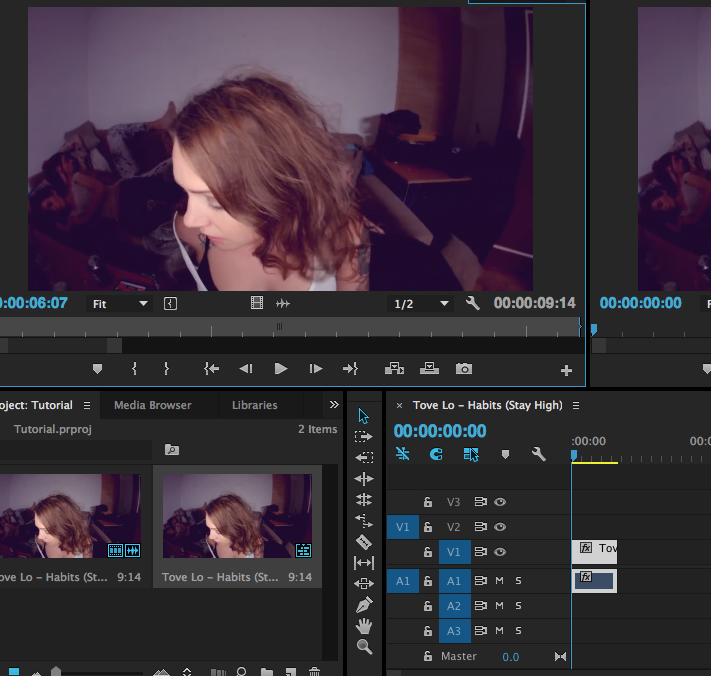
Task: Open Source monitor wrench settings
Action: (472, 303)
